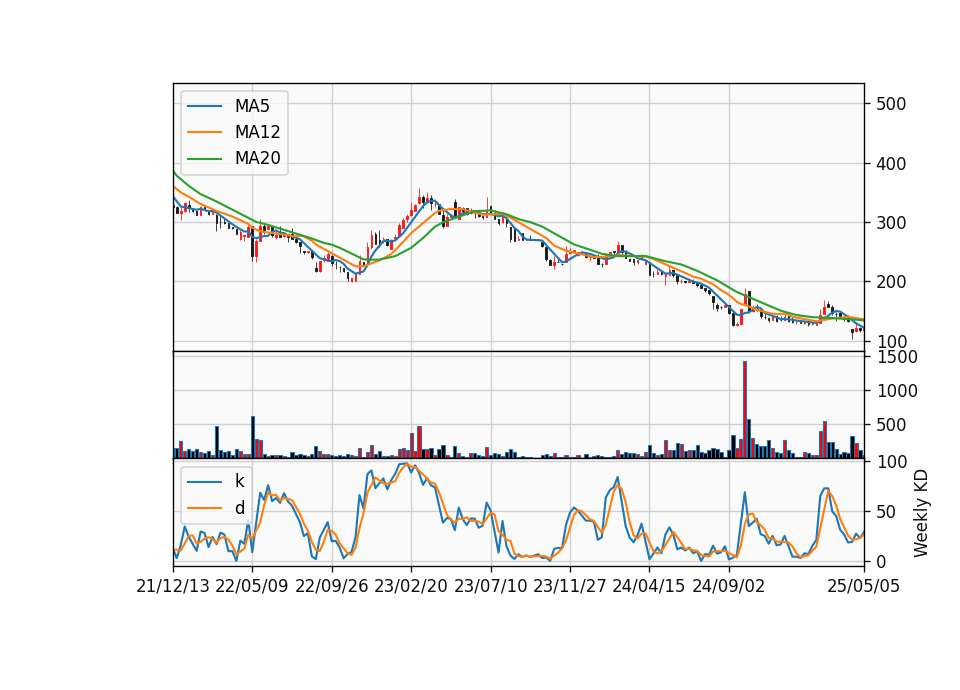The image size is (960, 690).
Task: Click the 23/02/20 date axis label
Action: click(x=411, y=586)
